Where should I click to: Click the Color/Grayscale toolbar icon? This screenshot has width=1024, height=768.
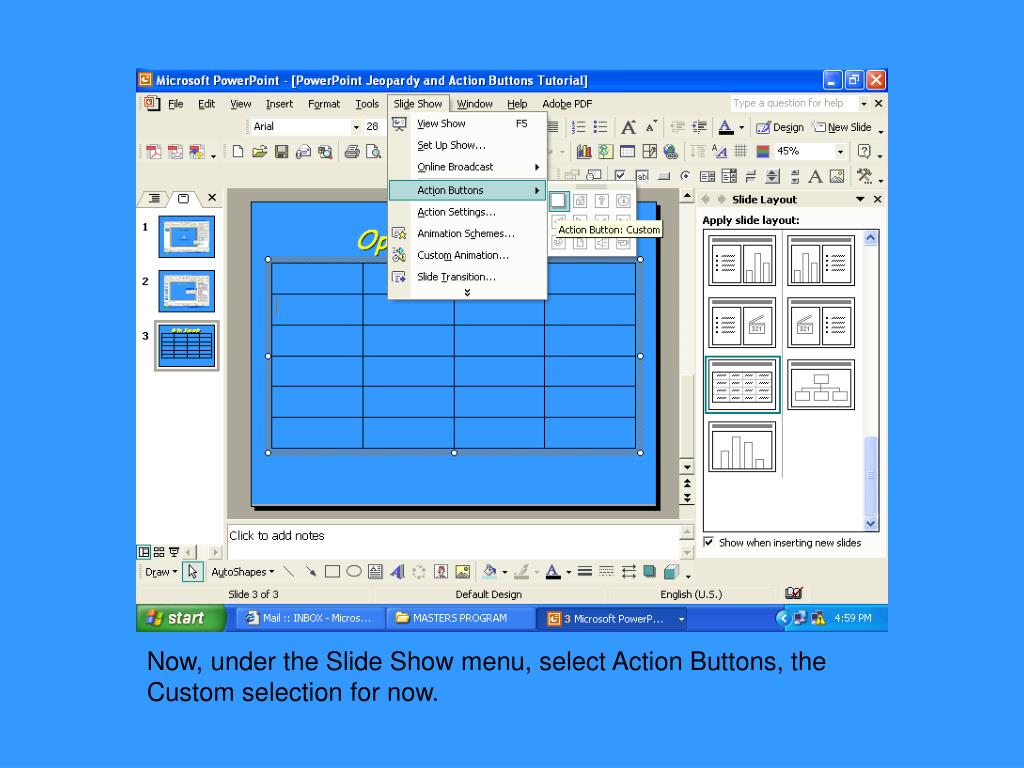pyautogui.click(x=762, y=152)
